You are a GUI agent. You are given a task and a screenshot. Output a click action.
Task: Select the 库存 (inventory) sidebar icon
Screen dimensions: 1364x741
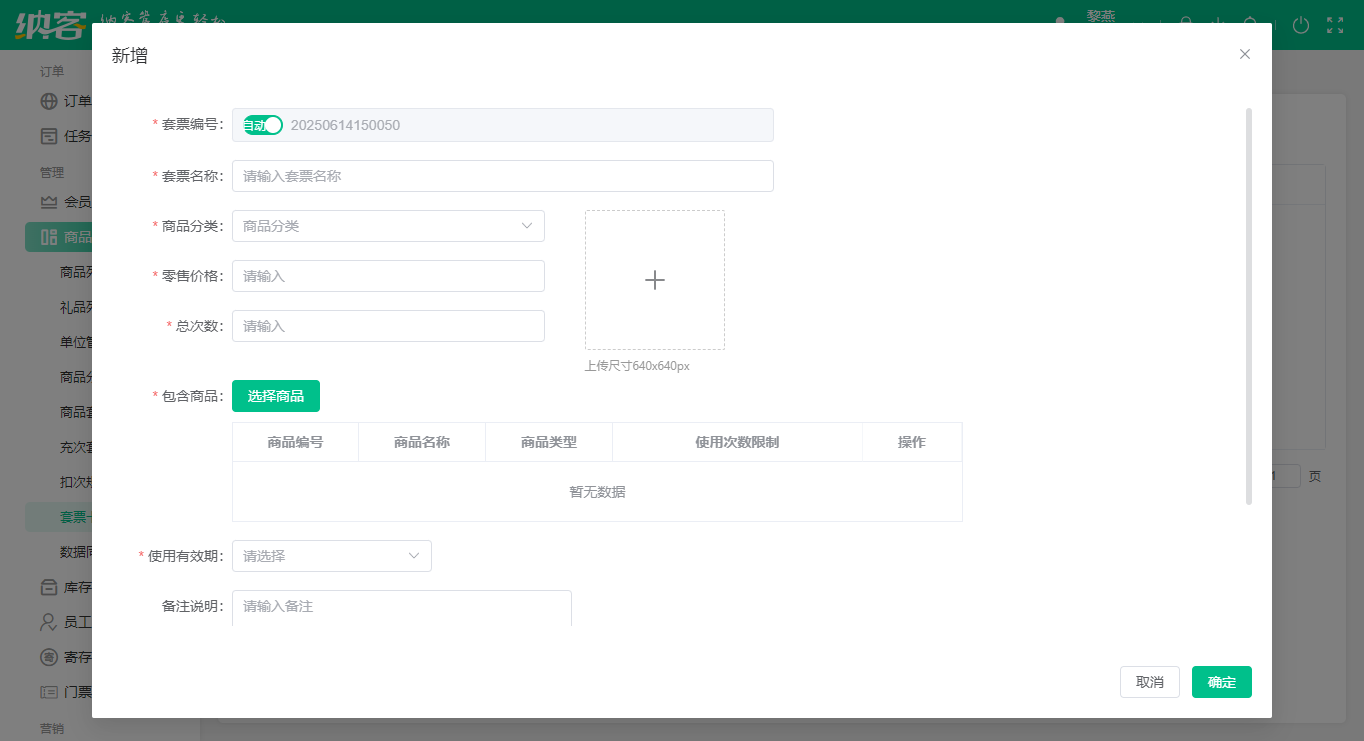pos(48,587)
